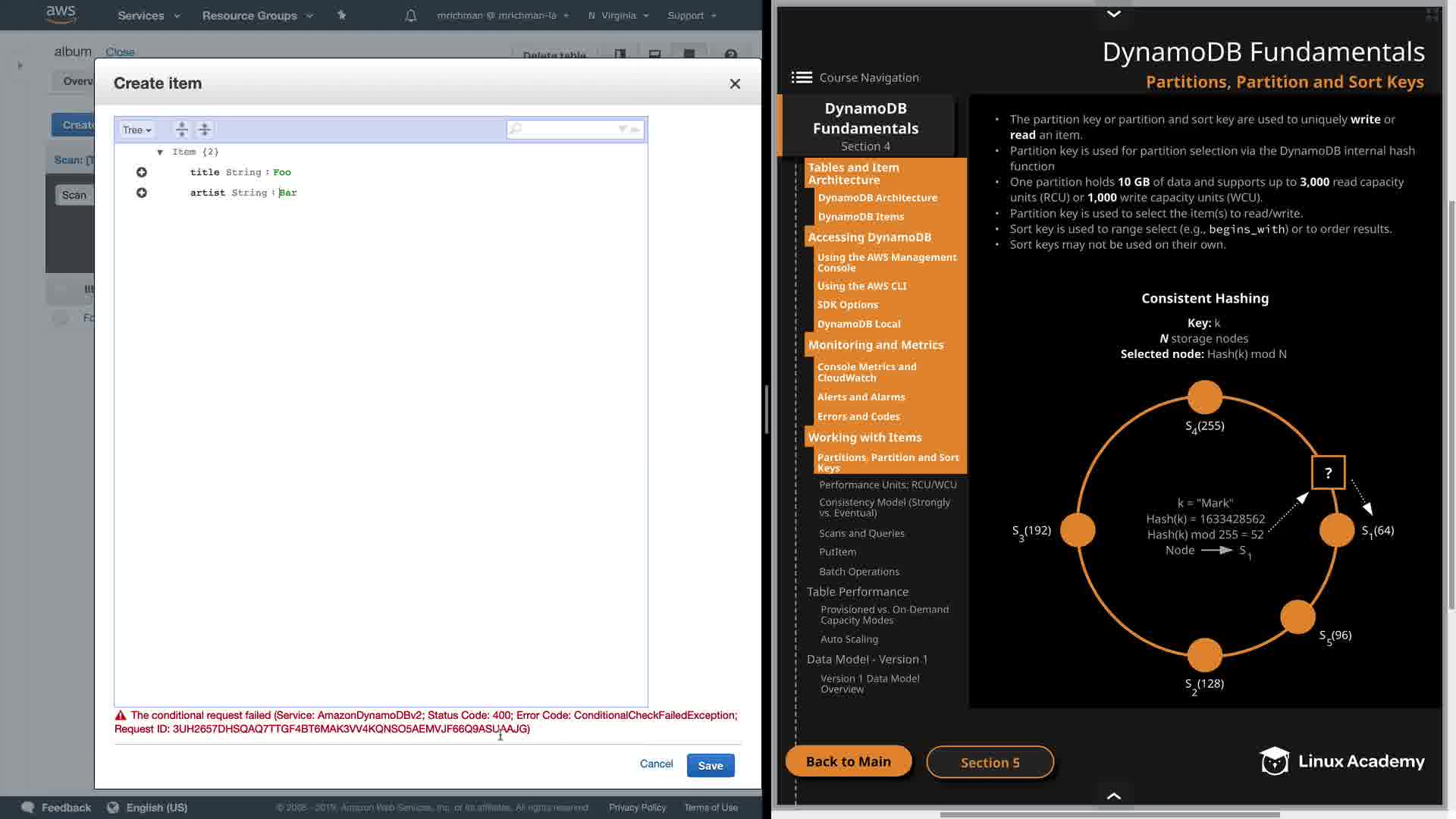Click the plus icon beside artist attribute
Screen dimensions: 1456x819
coord(142,193)
